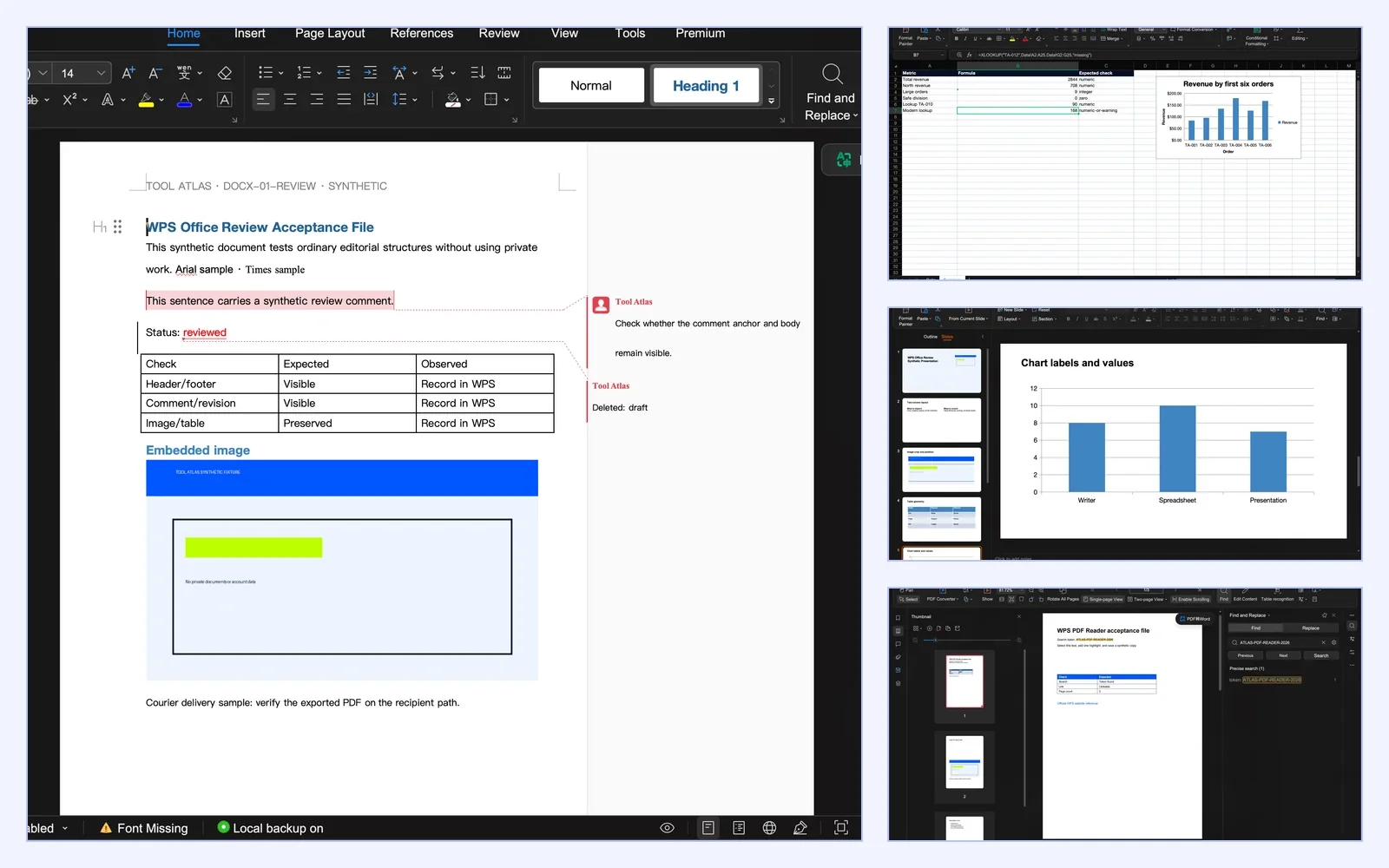Image resolution: width=1389 pixels, height=868 pixels.
Task: Apply the Heading 1 style
Action: click(x=706, y=85)
